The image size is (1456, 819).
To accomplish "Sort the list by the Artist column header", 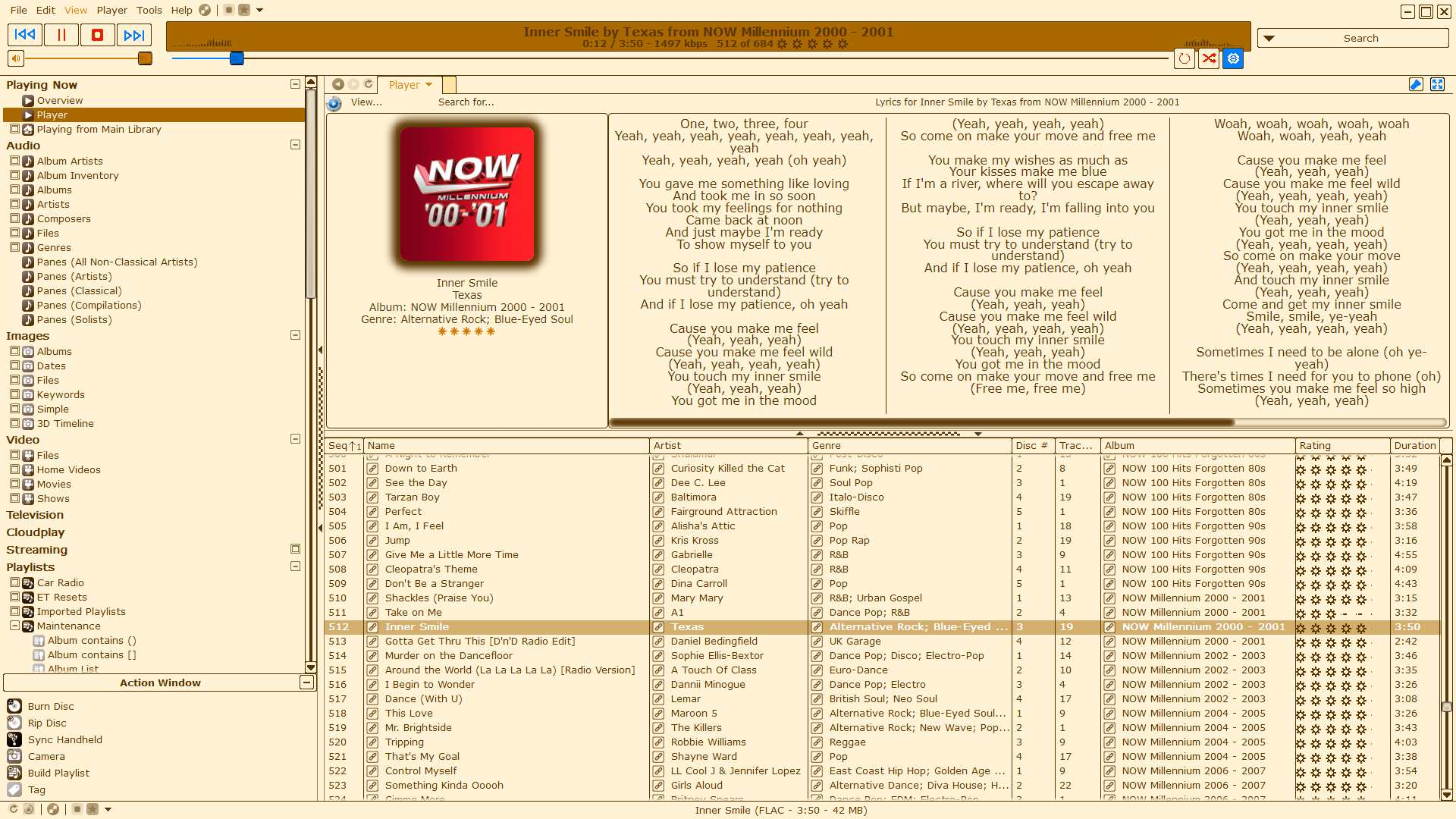I will [728, 446].
